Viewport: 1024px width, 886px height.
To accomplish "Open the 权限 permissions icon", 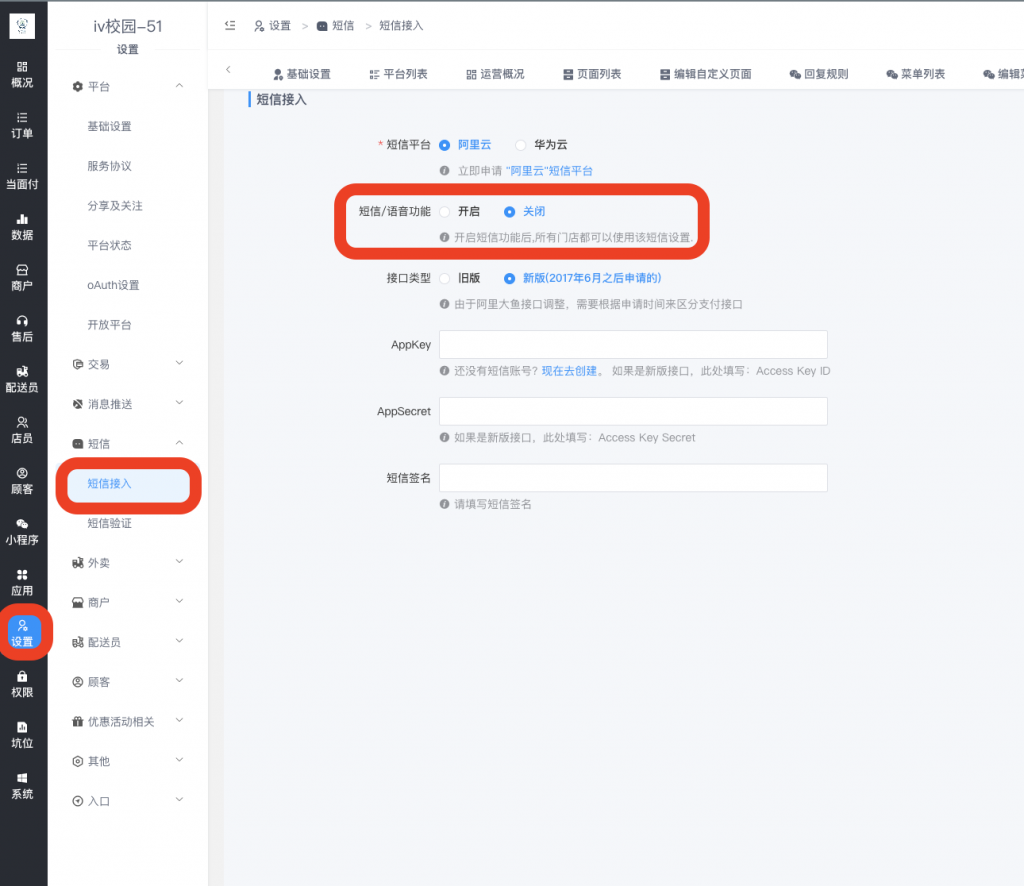I will (22, 683).
